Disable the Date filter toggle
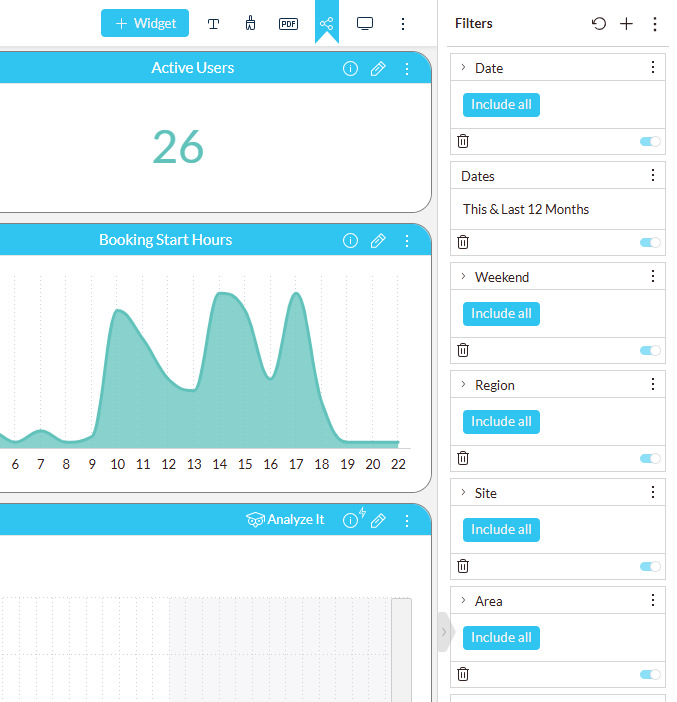677x702 pixels. pyautogui.click(x=650, y=142)
